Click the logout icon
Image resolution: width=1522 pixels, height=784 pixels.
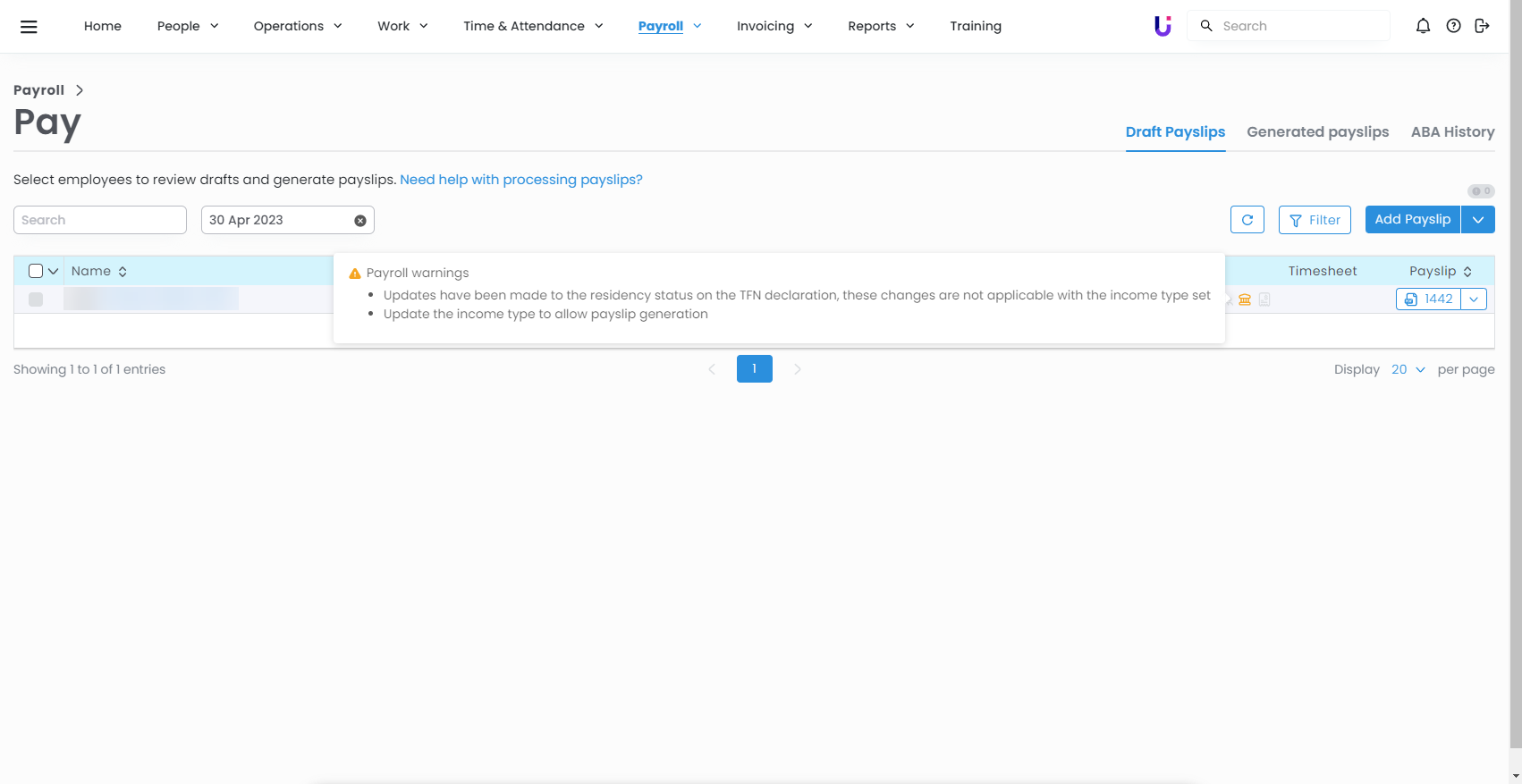[1482, 26]
